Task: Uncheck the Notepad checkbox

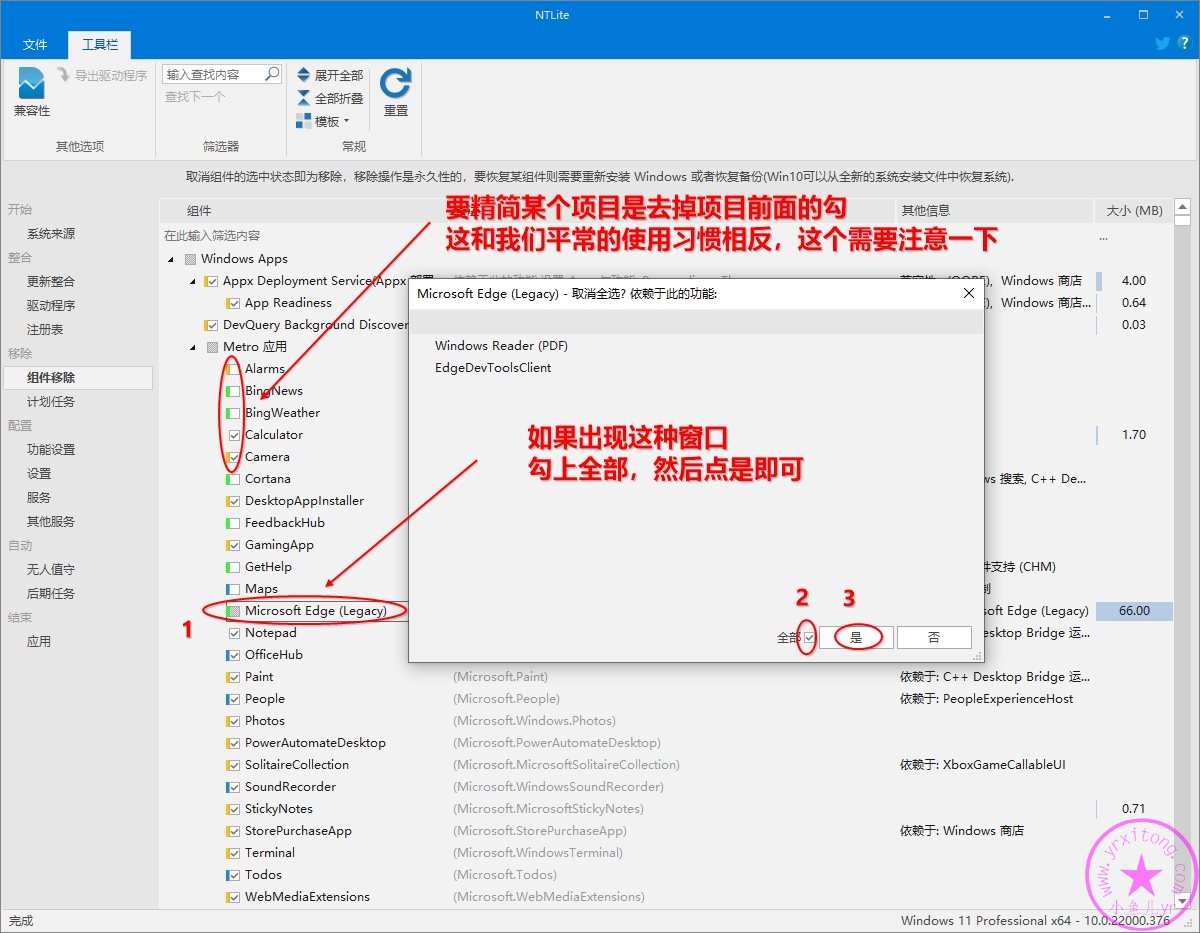Action: point(234,633)
